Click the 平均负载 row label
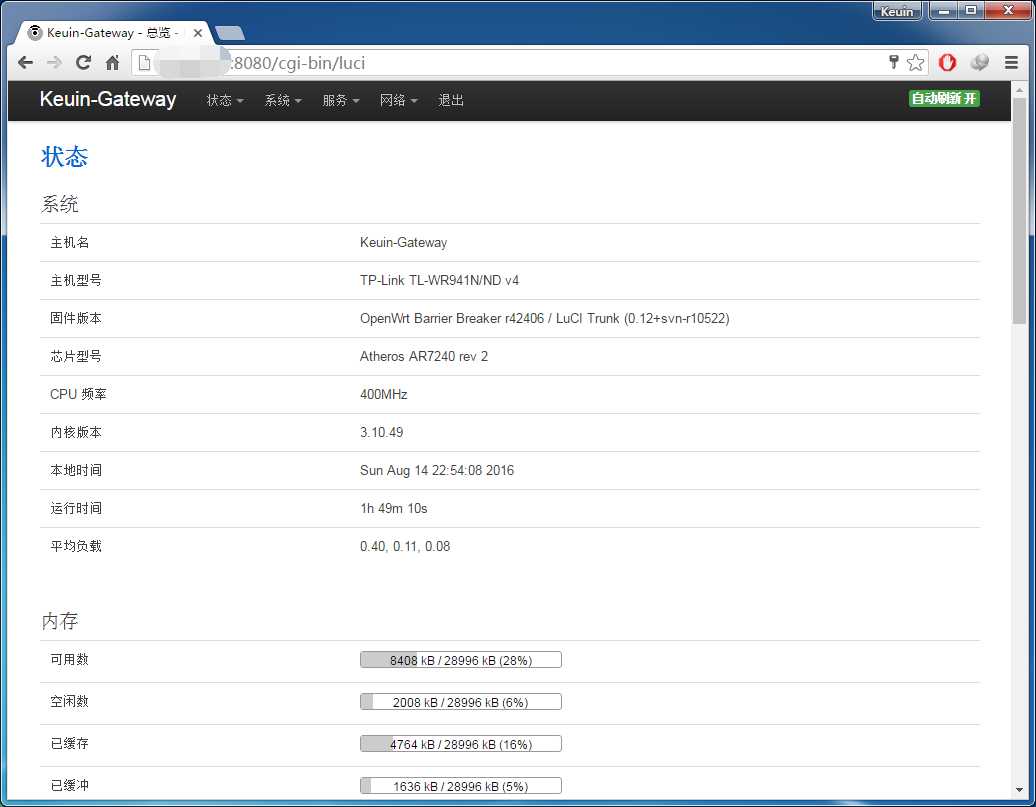 76,547
